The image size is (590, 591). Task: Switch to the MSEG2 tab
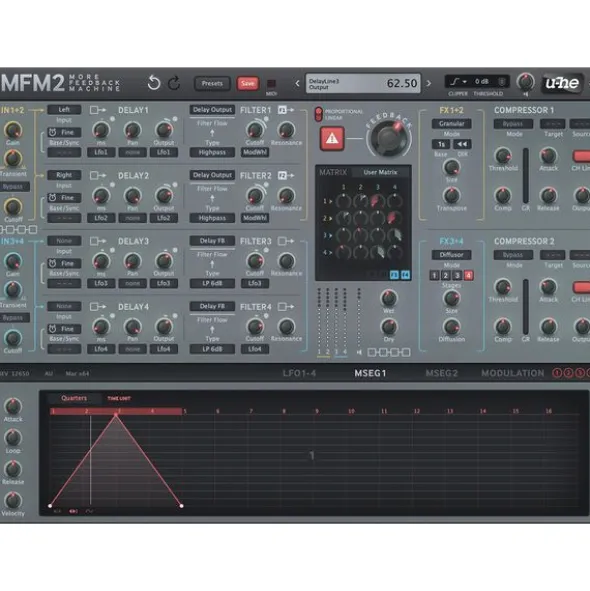pos(441,373)
